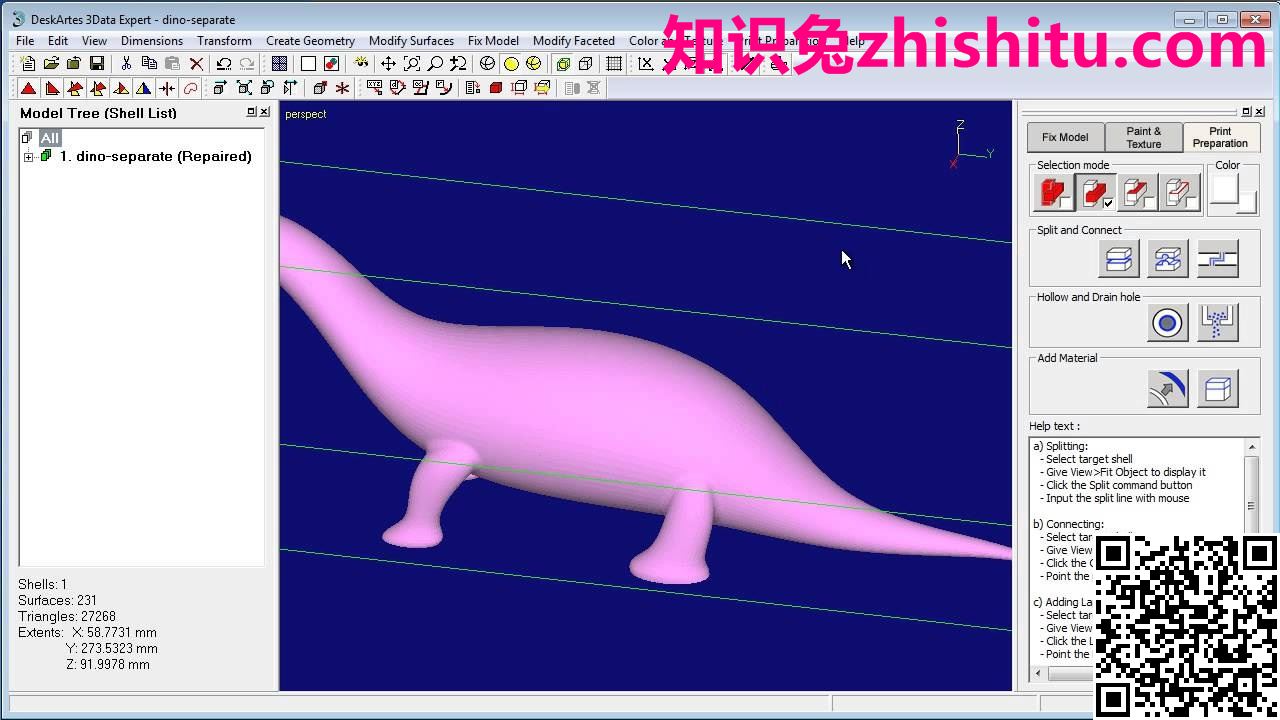1280x720 pixels.
Task: Click the free-form split icon
Action: coord(1167,259)
